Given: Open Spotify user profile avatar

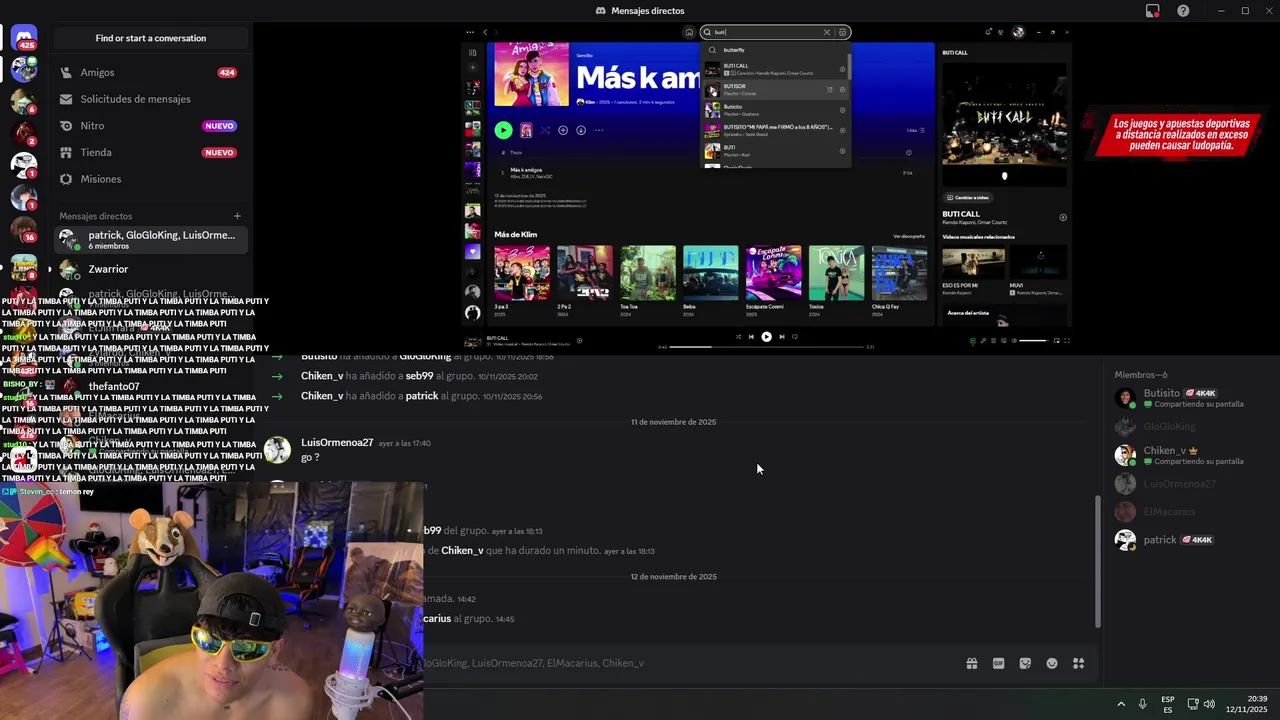Looking at the screenshot, I should pos(1018,32).
